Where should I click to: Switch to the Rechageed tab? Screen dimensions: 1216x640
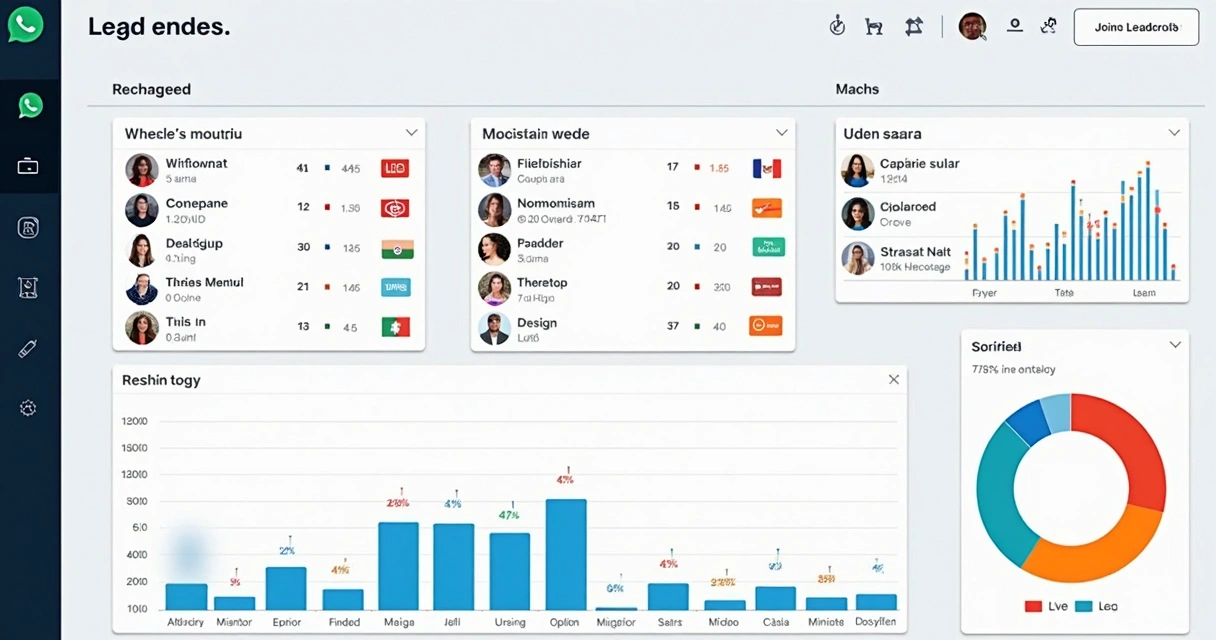click(151, 89)
